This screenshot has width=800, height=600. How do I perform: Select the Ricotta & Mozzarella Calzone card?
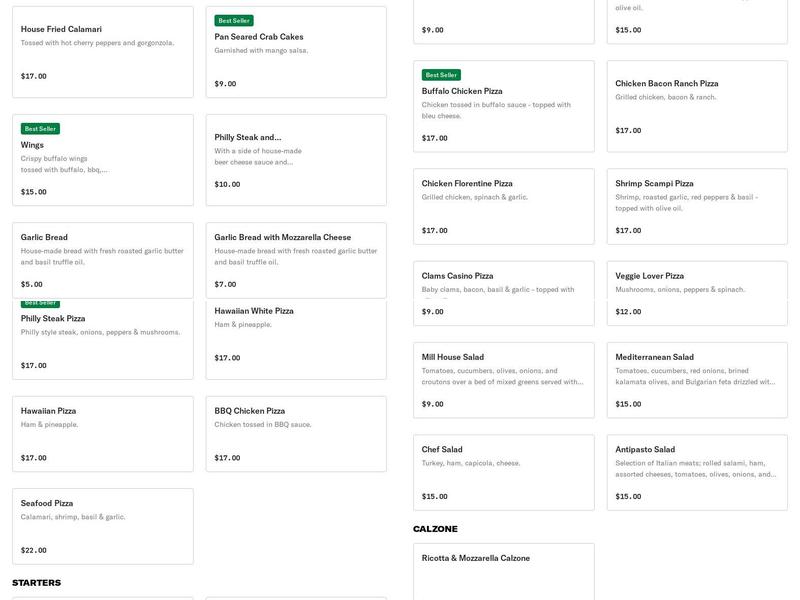click(503, 572)
